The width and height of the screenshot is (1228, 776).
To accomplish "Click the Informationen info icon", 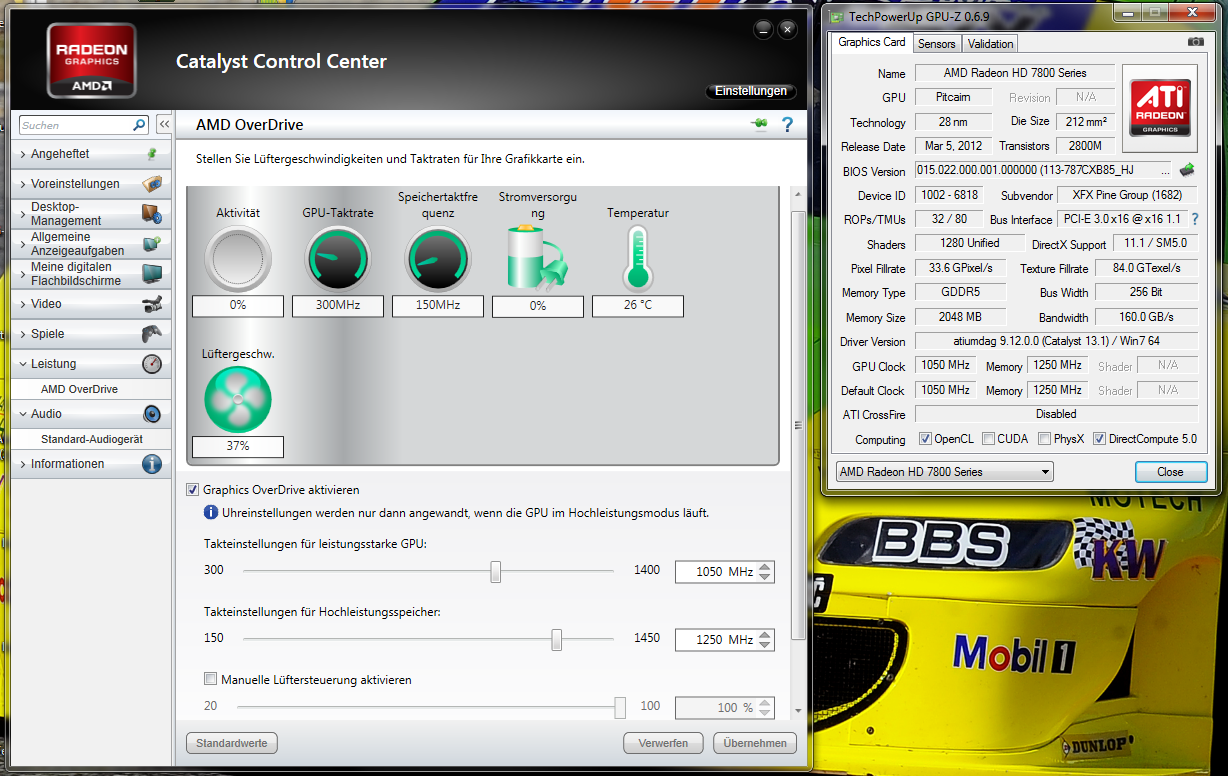I will [x=151, y=464].
